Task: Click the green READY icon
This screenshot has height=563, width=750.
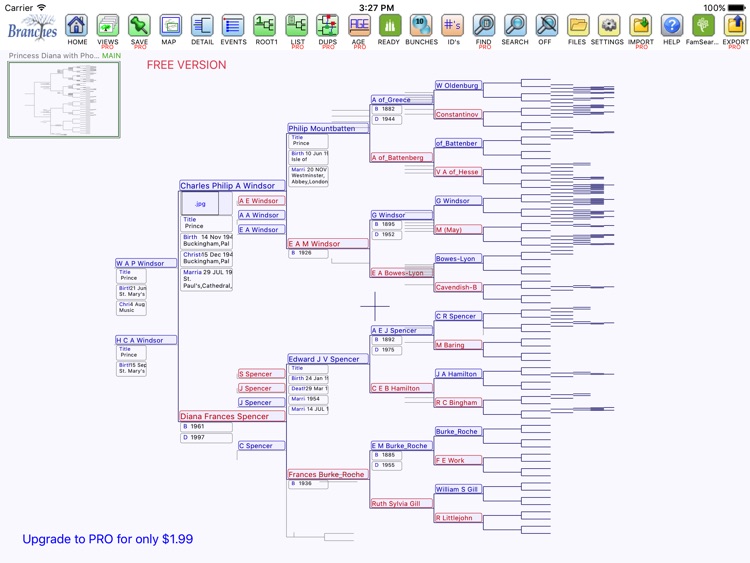Action: click(390, 26)
